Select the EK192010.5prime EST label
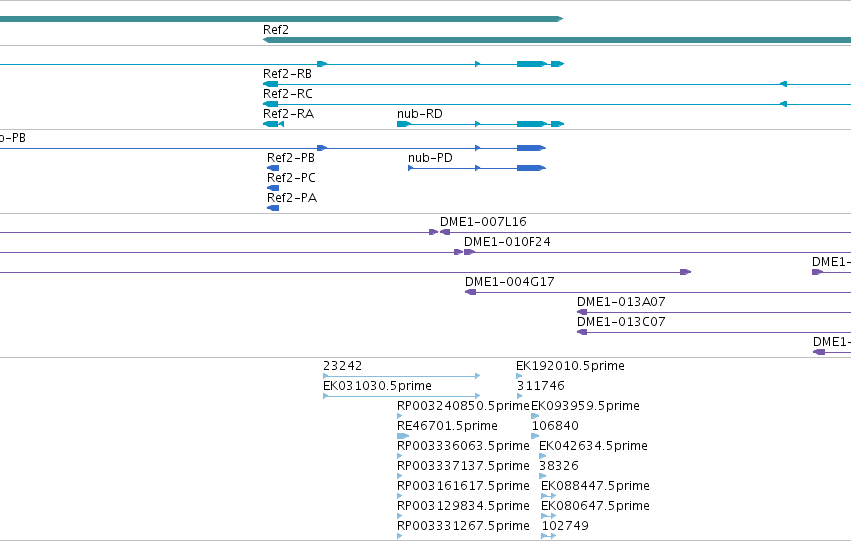 pyautogui.click(x=570, y=366)
